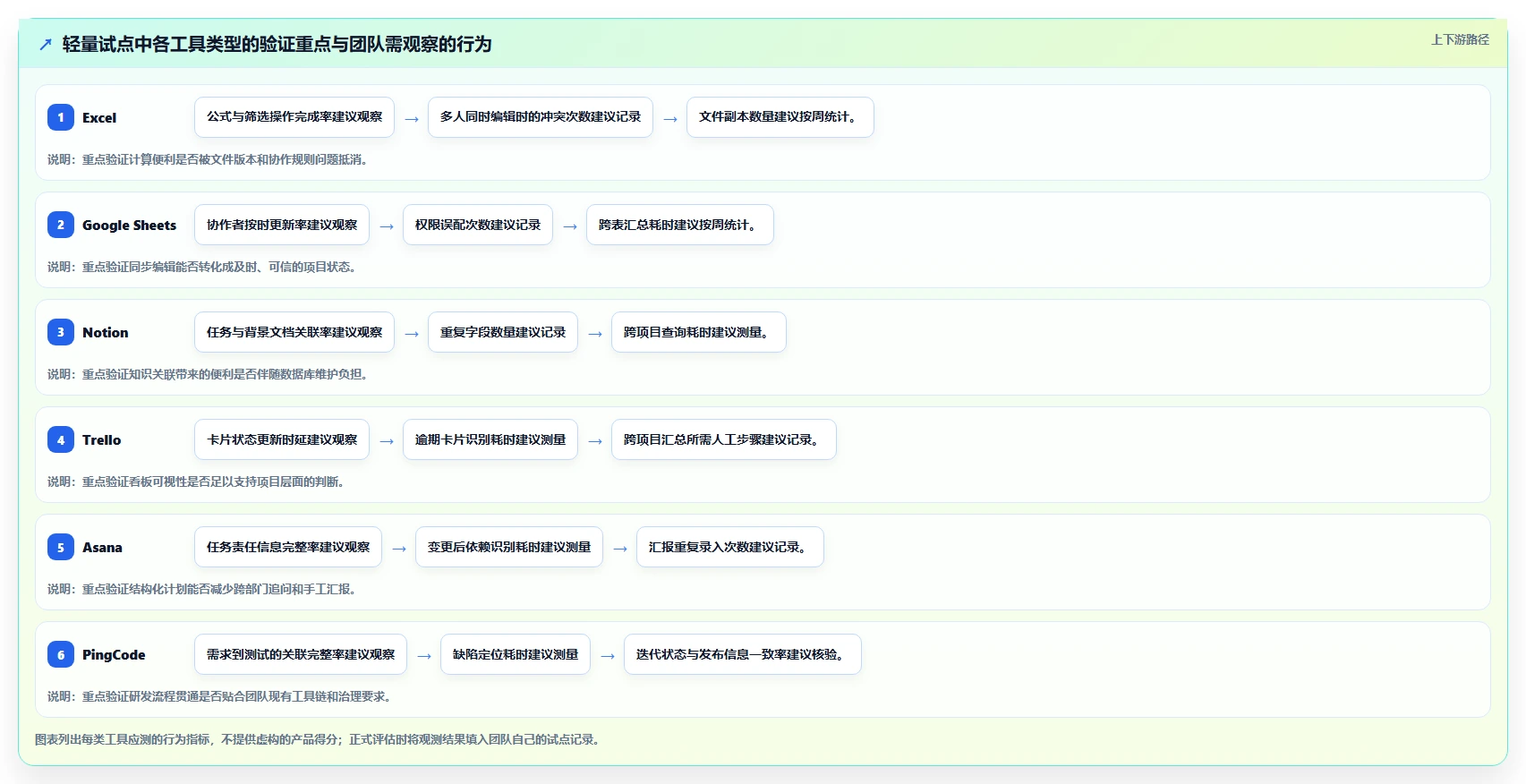Viewport: 1526px width, 784px height.
Task: Select number badge 3 for Notion
Action: tap(61, 332)
